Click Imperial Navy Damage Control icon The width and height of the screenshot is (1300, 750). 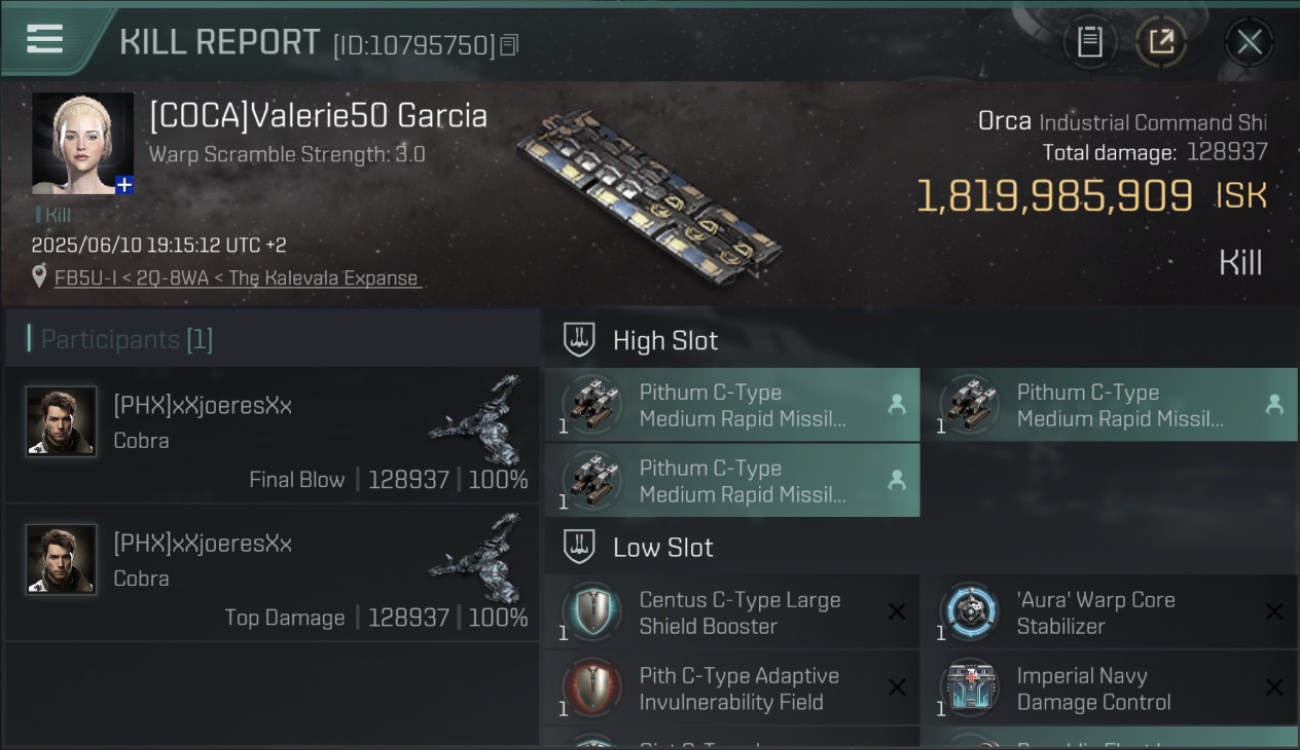click(969, 688)
